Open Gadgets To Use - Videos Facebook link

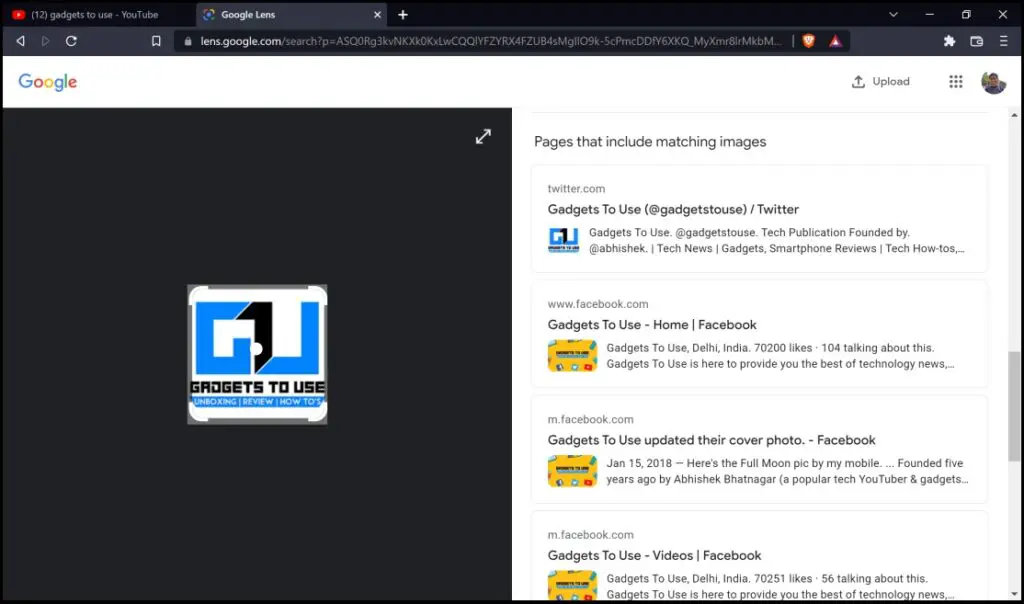click(654, 556)
